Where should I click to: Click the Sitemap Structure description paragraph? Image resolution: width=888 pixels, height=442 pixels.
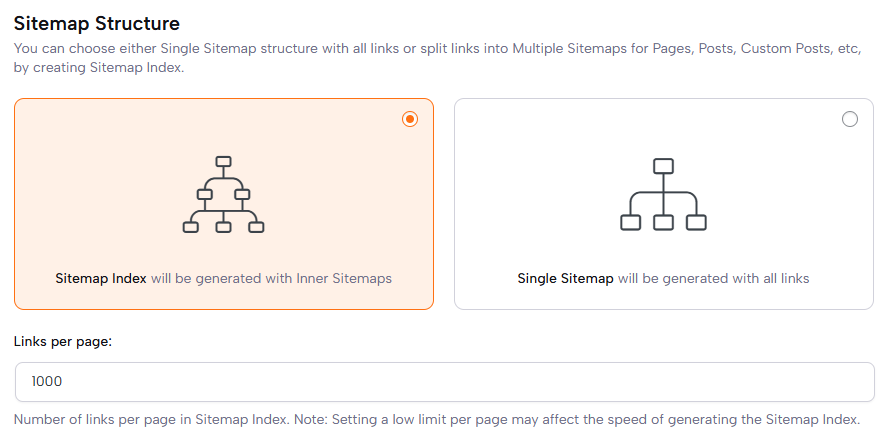pos(437,57)
